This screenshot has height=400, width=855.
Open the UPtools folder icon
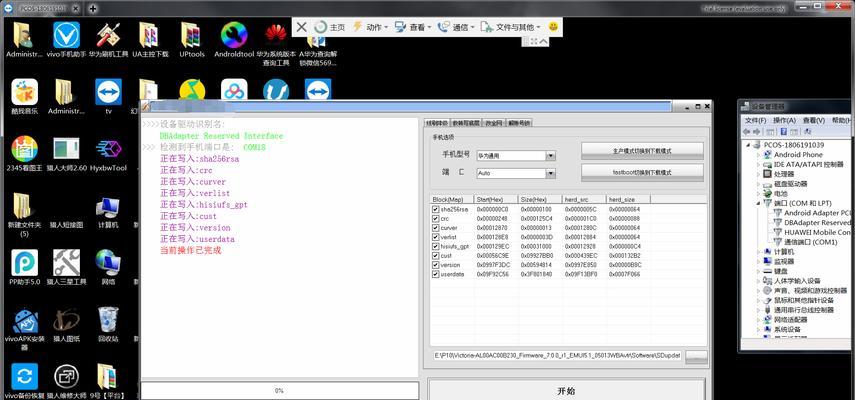[192, 39]
